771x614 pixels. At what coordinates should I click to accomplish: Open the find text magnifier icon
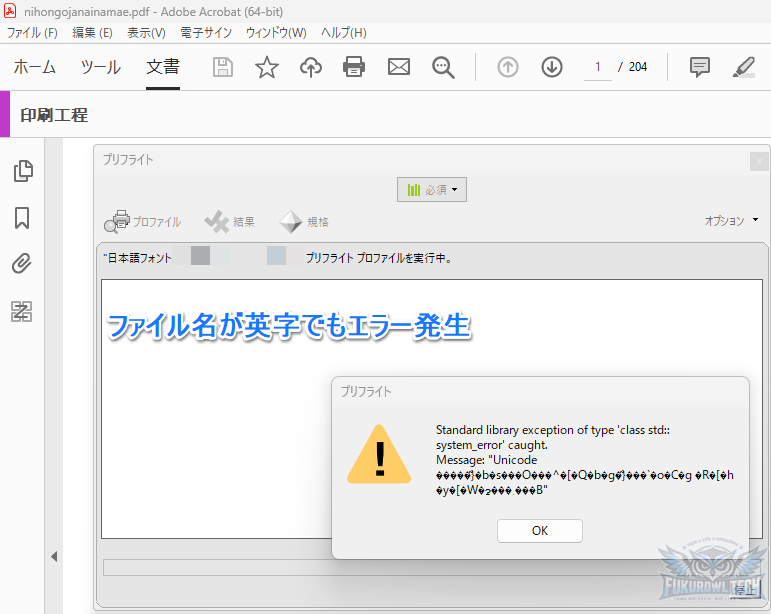tap(443, 67)
